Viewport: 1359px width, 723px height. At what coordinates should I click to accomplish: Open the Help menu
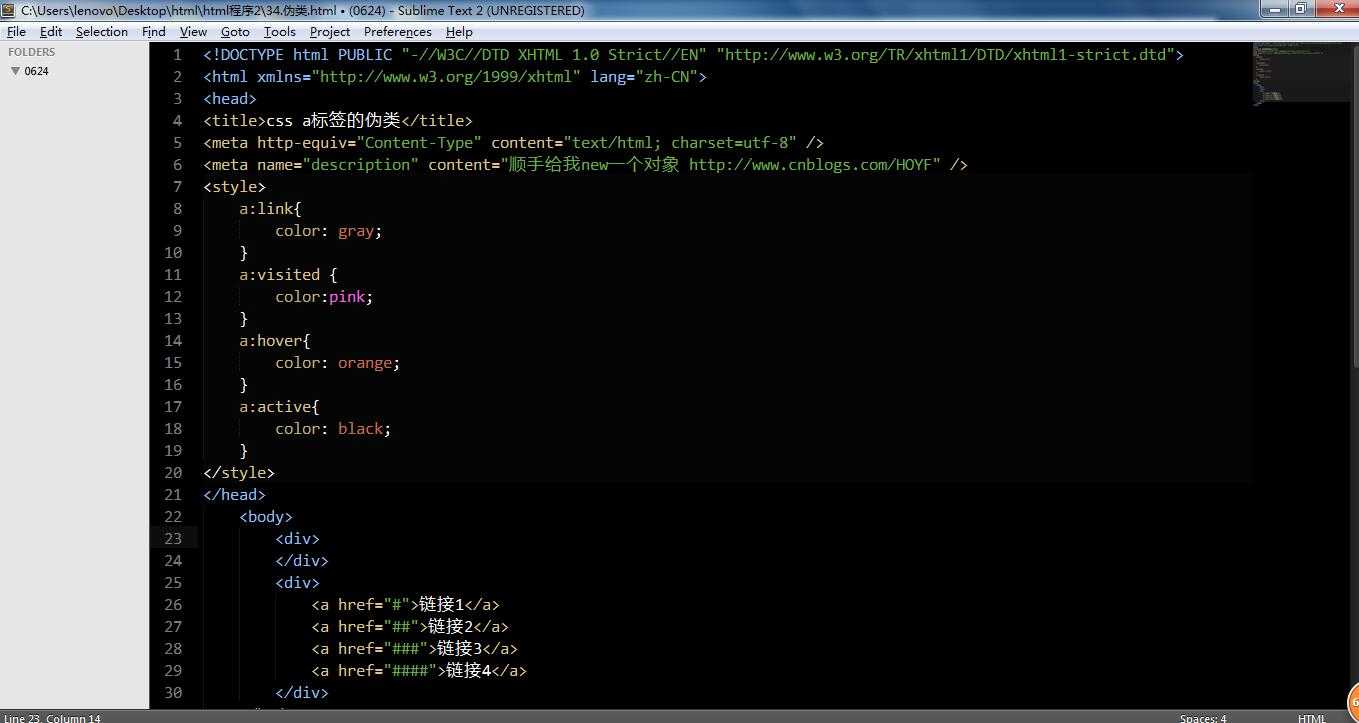click(459, 31)
